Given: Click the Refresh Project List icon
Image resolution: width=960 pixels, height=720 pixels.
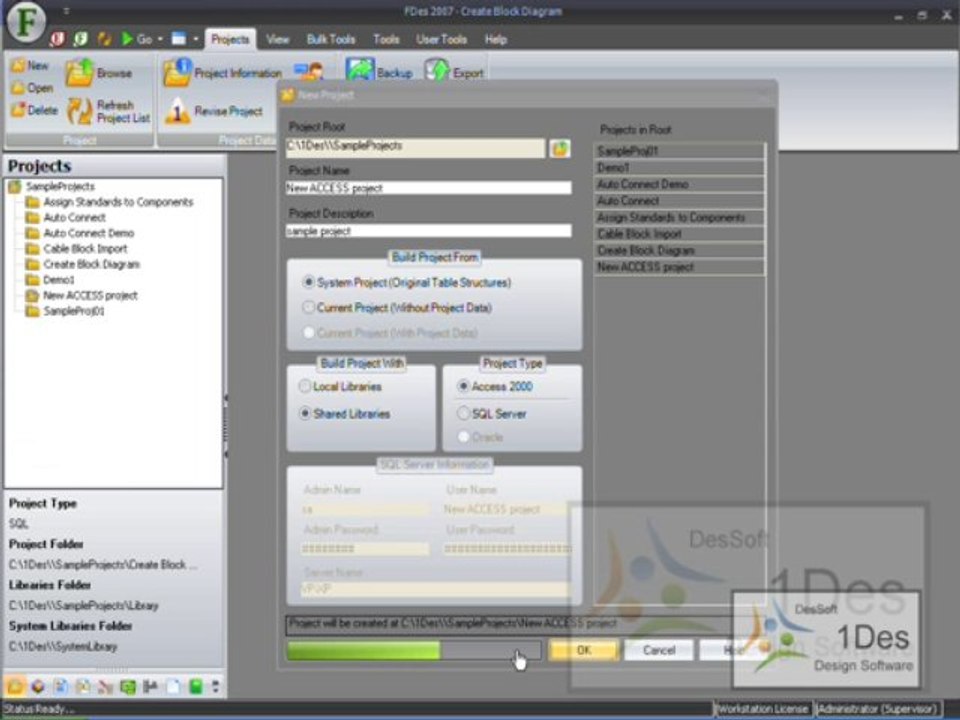Looking at the screenshot, I should click(80, 111).
